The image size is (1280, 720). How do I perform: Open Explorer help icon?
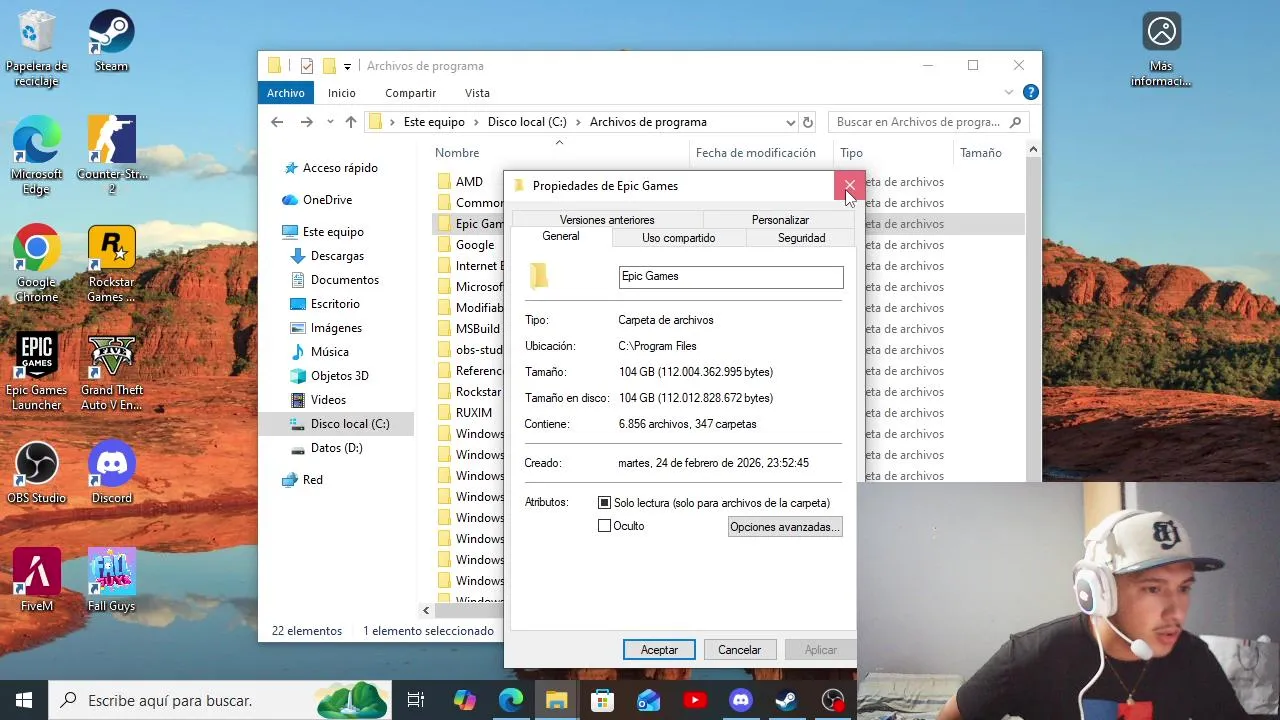click(1030, 92)
